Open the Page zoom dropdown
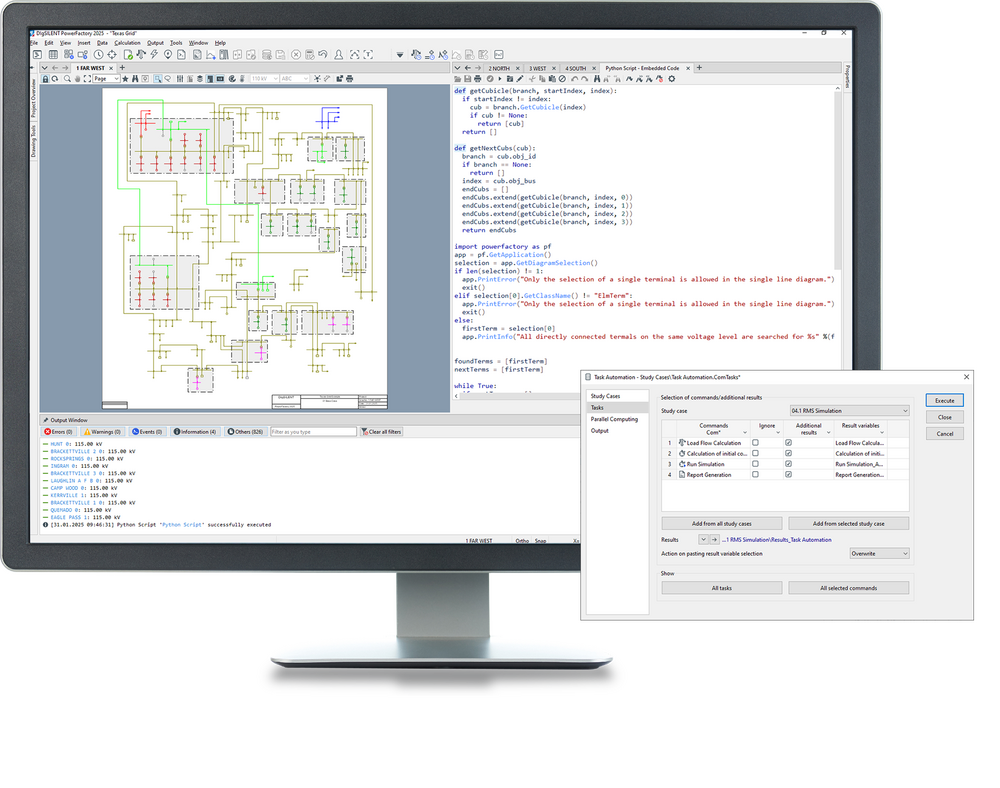The image size is (1000, 788). 115,78
